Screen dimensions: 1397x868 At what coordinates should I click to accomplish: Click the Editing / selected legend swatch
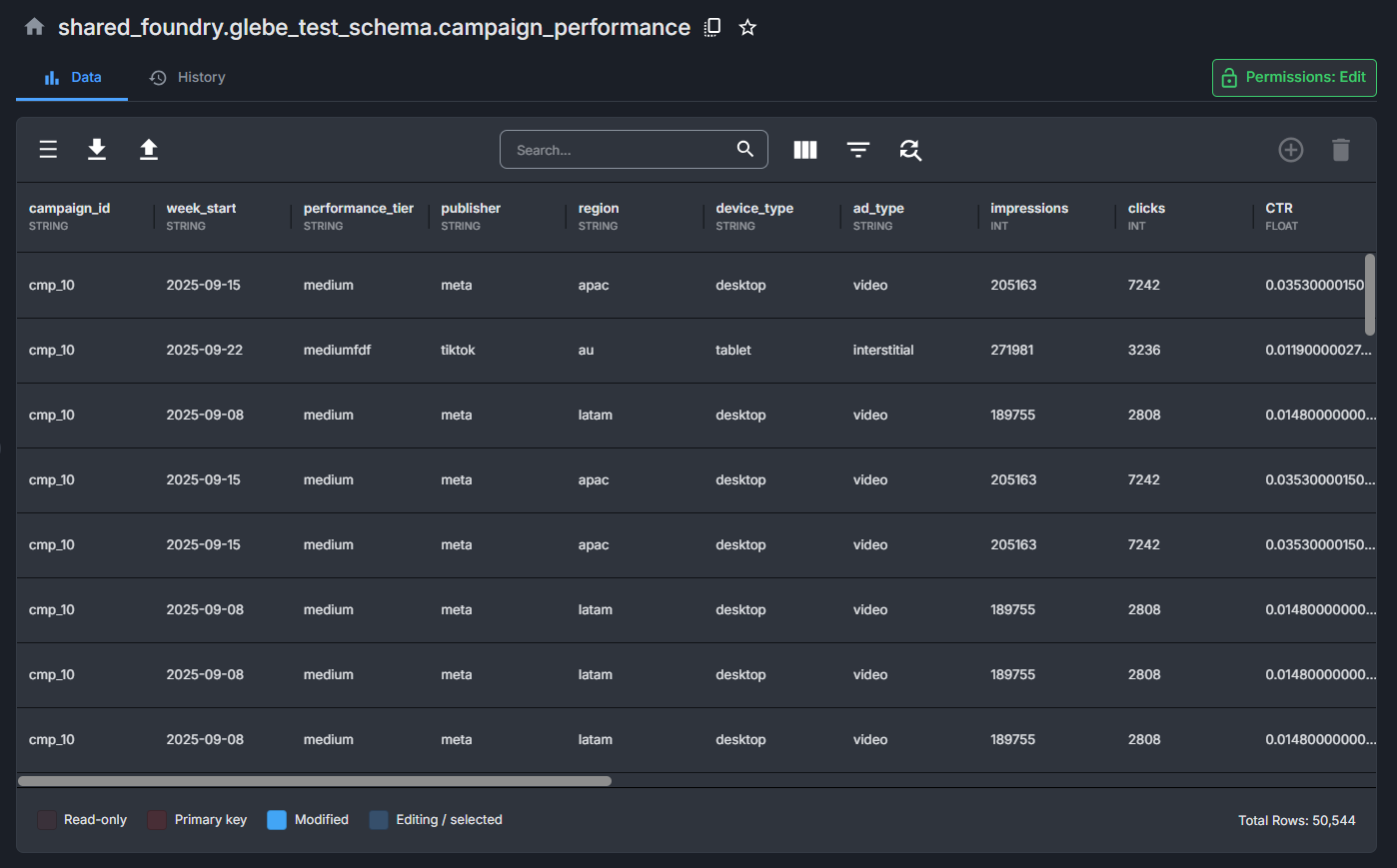pos(379,820)
